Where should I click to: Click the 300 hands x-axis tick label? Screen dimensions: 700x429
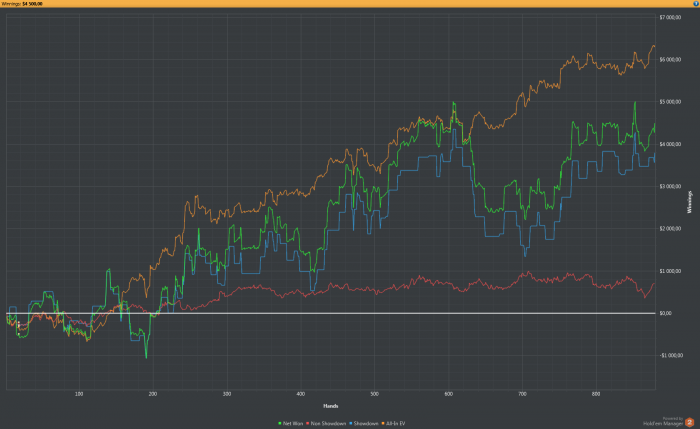pos(227,394)
